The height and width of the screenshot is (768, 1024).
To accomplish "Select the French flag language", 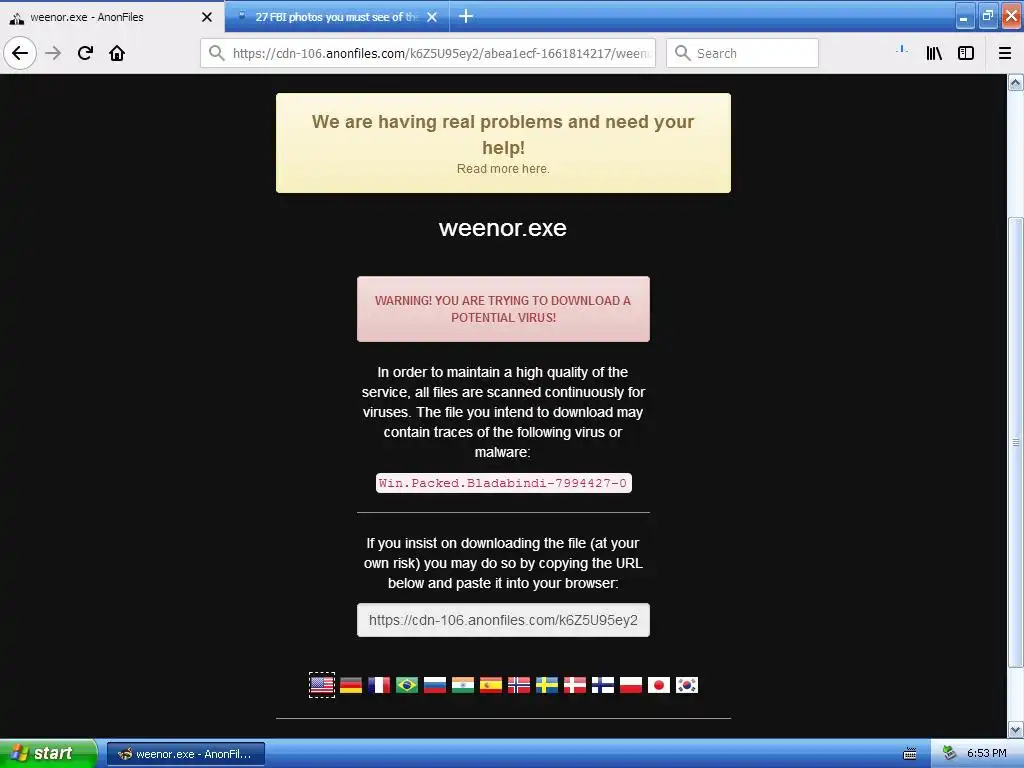I will [379, 685].
